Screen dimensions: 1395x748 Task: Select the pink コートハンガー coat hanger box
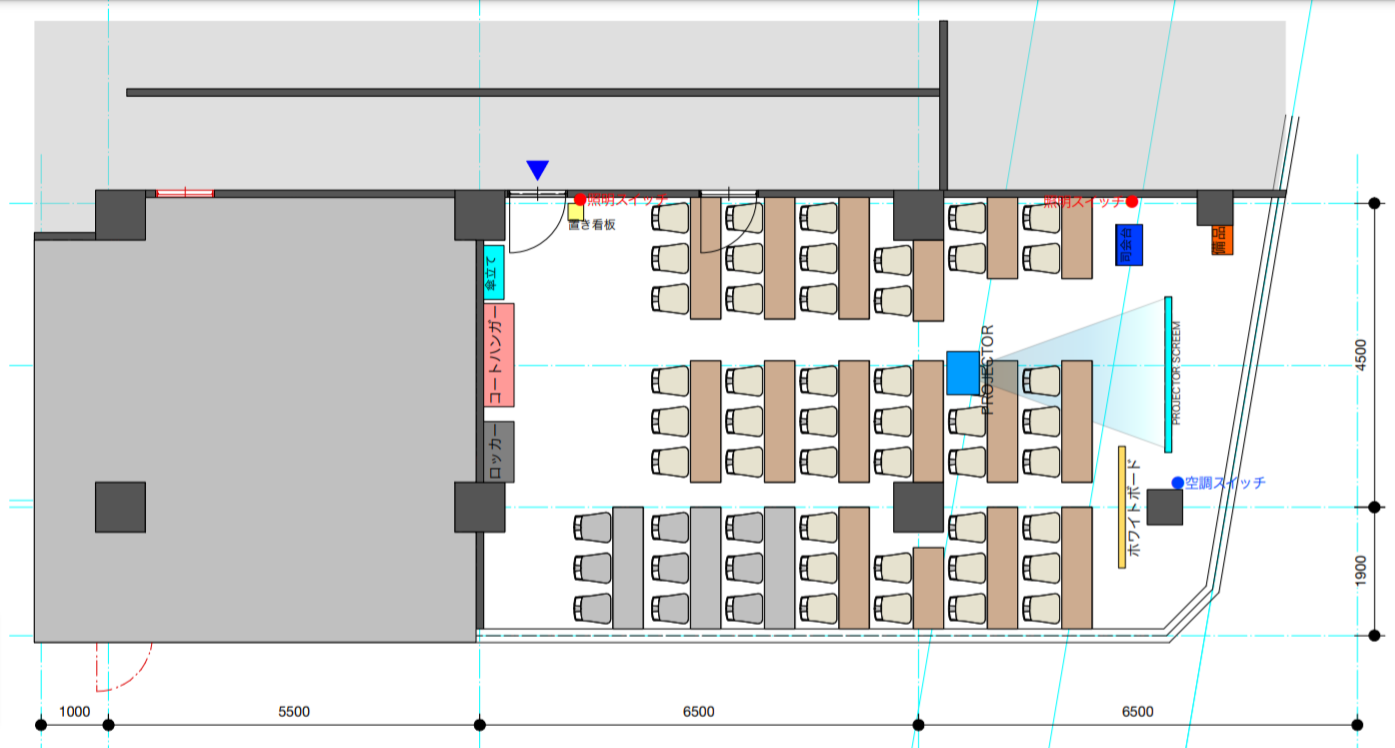tap(499, 355)
